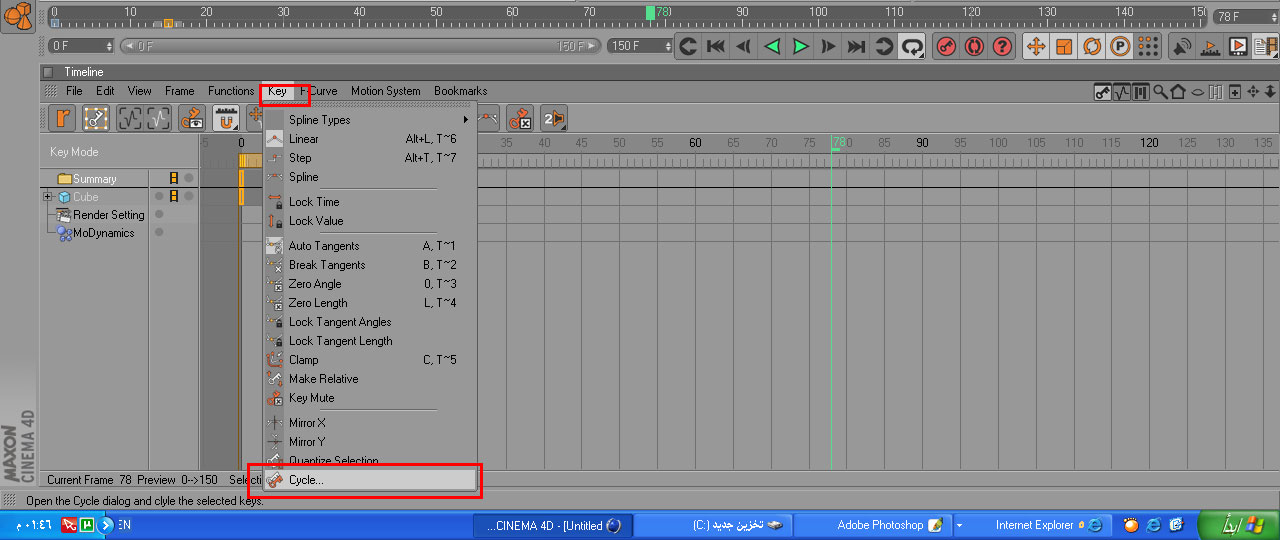Image resolution: width=1280 pixels, height=540 pixels.
Task: Choose Break Tangents option
Action: [370, 265]
